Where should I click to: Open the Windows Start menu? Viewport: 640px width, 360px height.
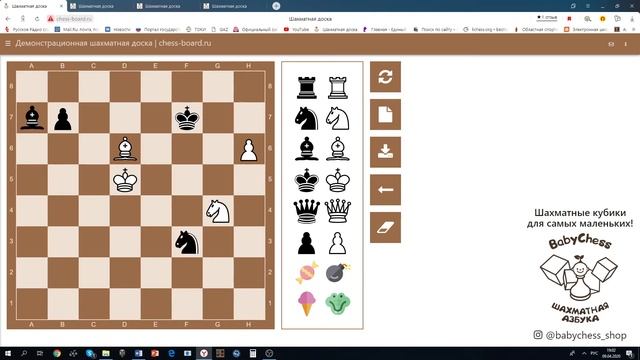(8, 353)
